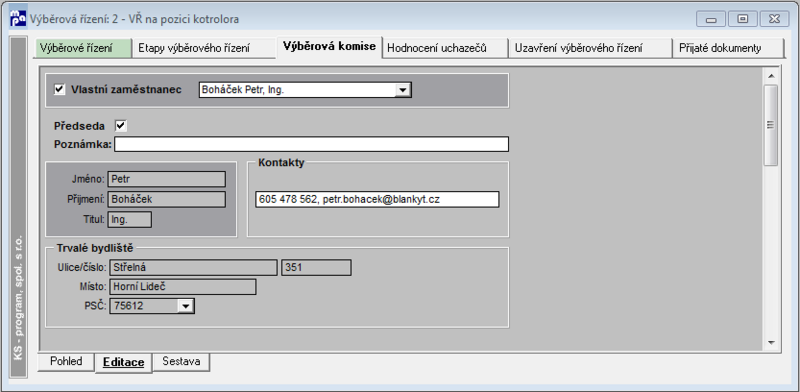Select the Editace bottom tab
800x392 pixels.
pyautogui.click(x=123, y=362)
